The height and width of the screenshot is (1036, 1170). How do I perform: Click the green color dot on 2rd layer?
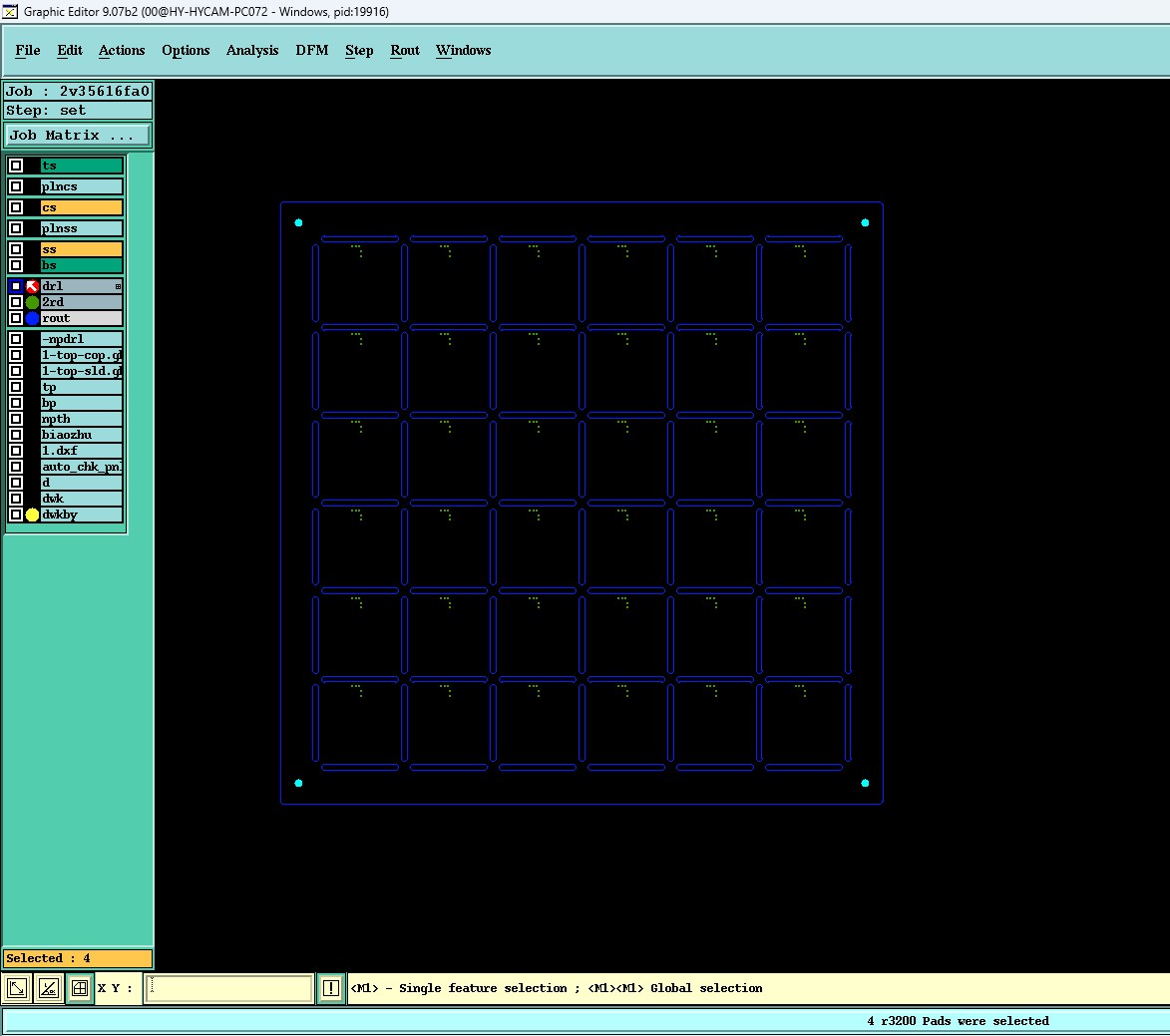(32, 302)
